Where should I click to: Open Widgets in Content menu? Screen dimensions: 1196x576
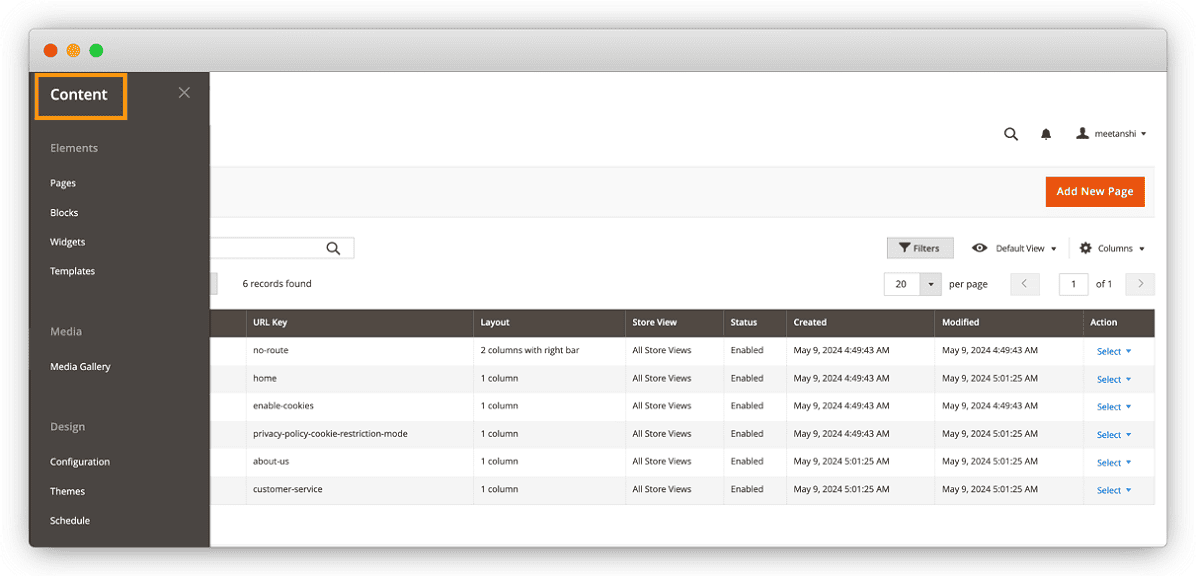(x=67, y=242)
